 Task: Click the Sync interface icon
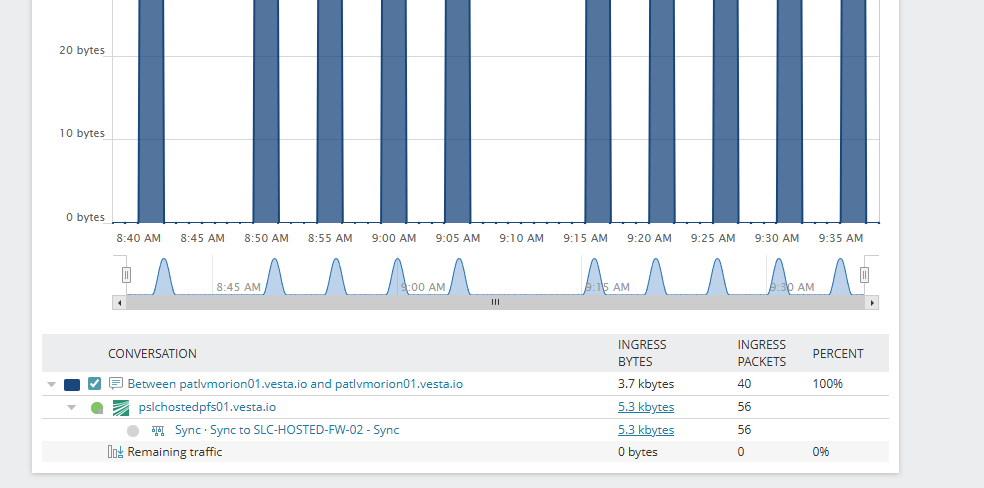[x=157, y=431]
